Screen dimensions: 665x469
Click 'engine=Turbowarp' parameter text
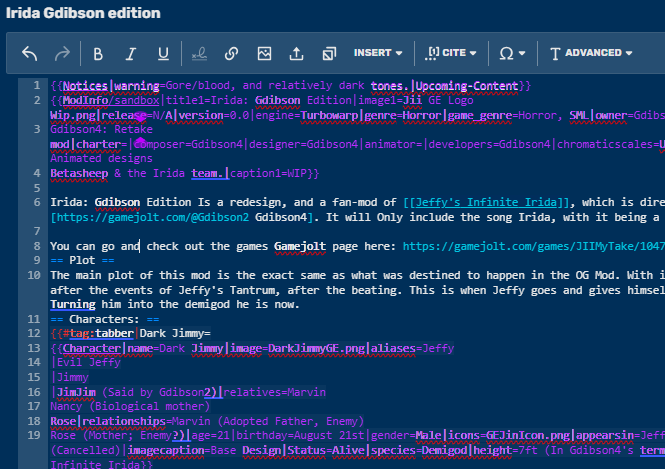point(306,115)
